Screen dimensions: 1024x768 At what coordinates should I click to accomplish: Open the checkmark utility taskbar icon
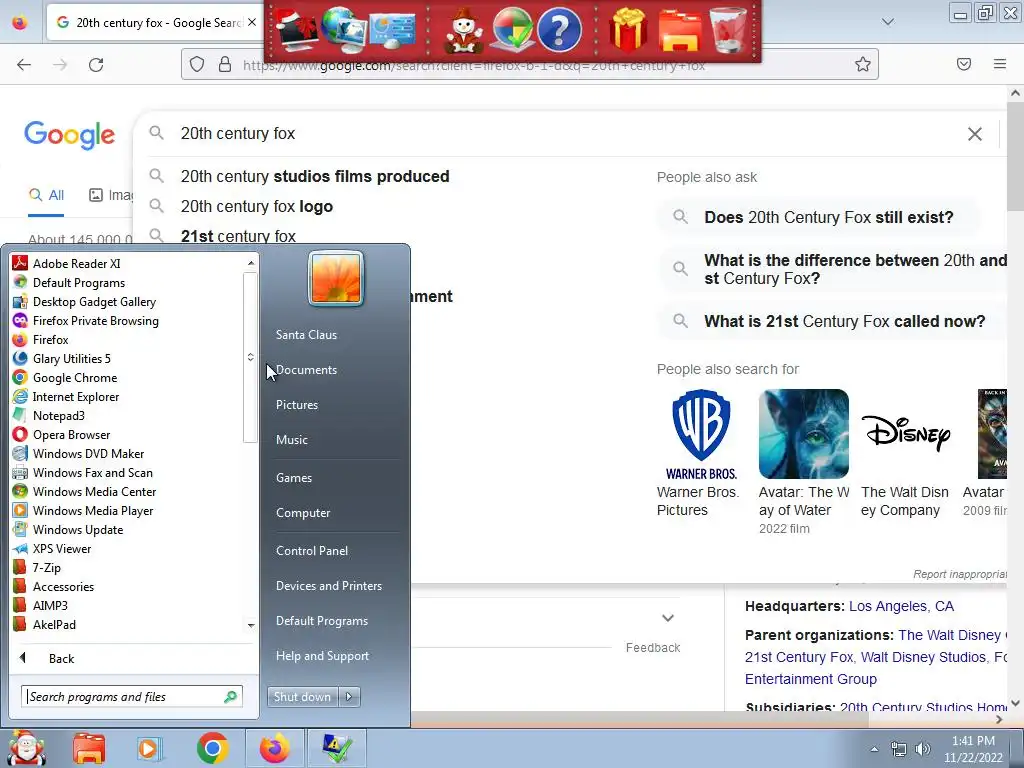click(338, 748)
